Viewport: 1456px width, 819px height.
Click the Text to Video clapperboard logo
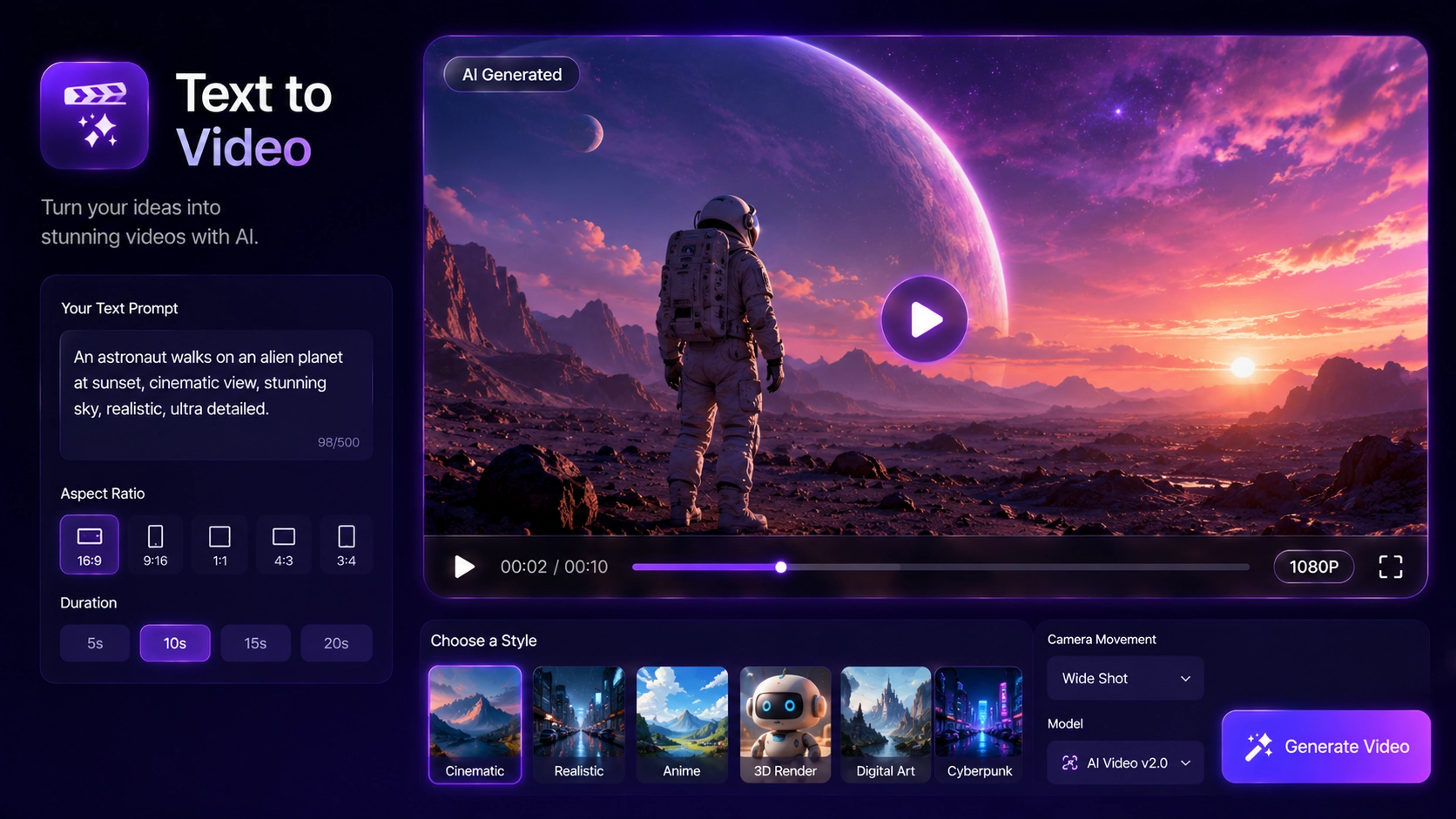coord(94,115)
